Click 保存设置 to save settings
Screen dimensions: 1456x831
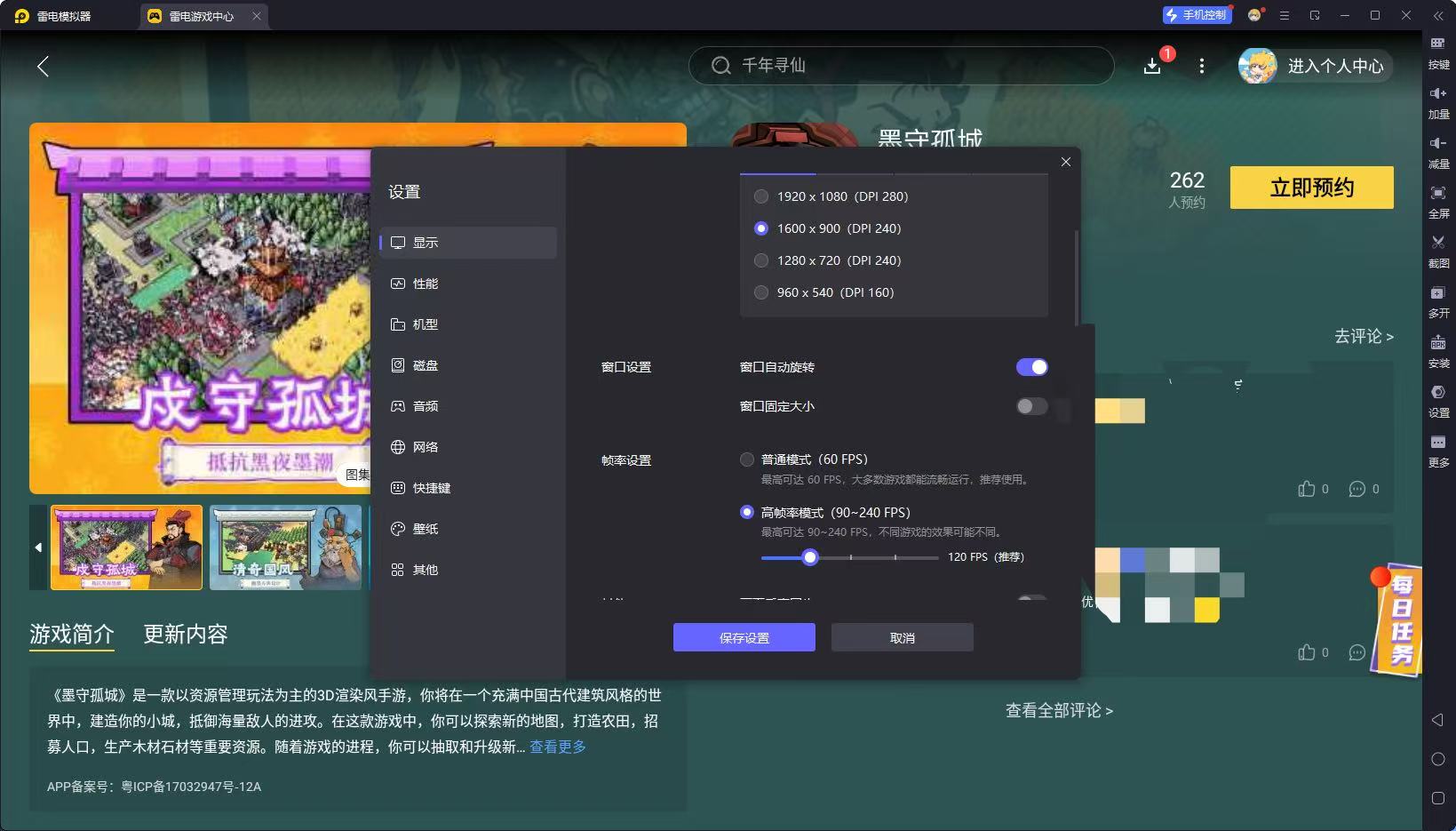click(744, 637)
